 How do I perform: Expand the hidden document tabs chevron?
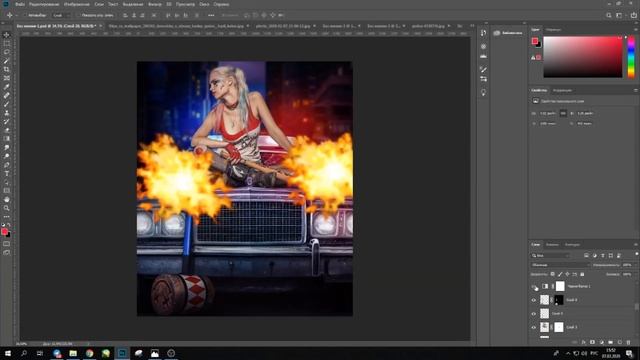click(x=472, y=26)
